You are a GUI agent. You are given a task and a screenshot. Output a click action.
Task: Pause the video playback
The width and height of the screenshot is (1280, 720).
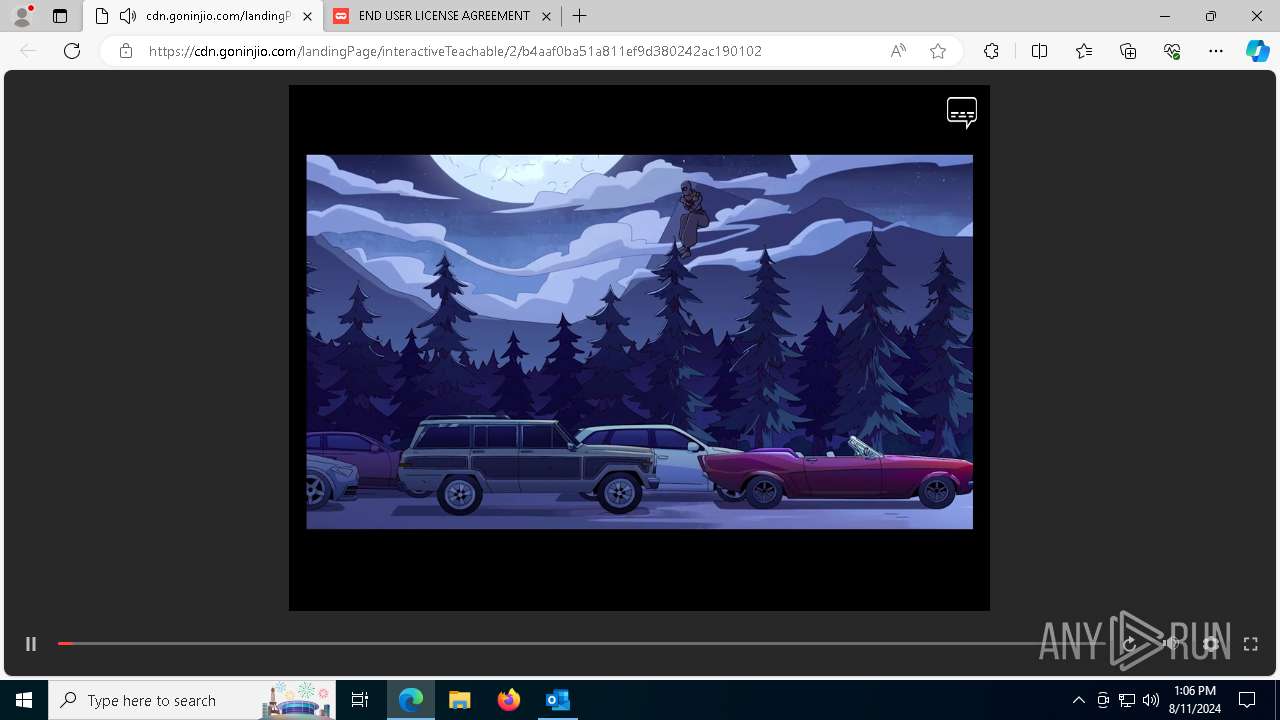pyautogui.click(x=31, y=644)
